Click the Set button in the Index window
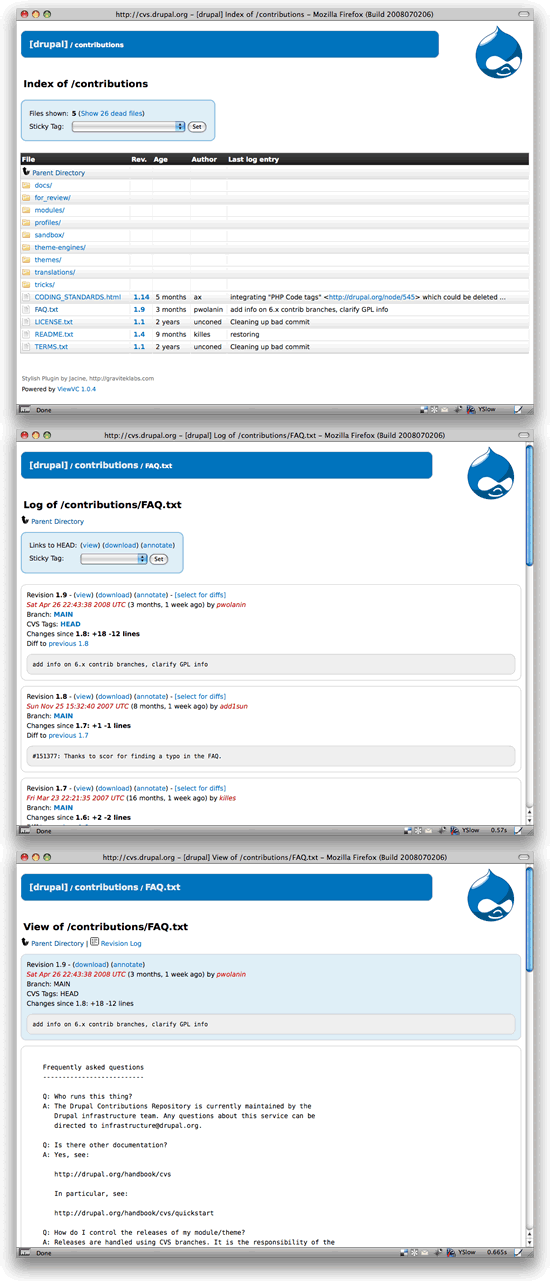The width and height of the screenshot is (550, 1281). click(x=196, y=127)
